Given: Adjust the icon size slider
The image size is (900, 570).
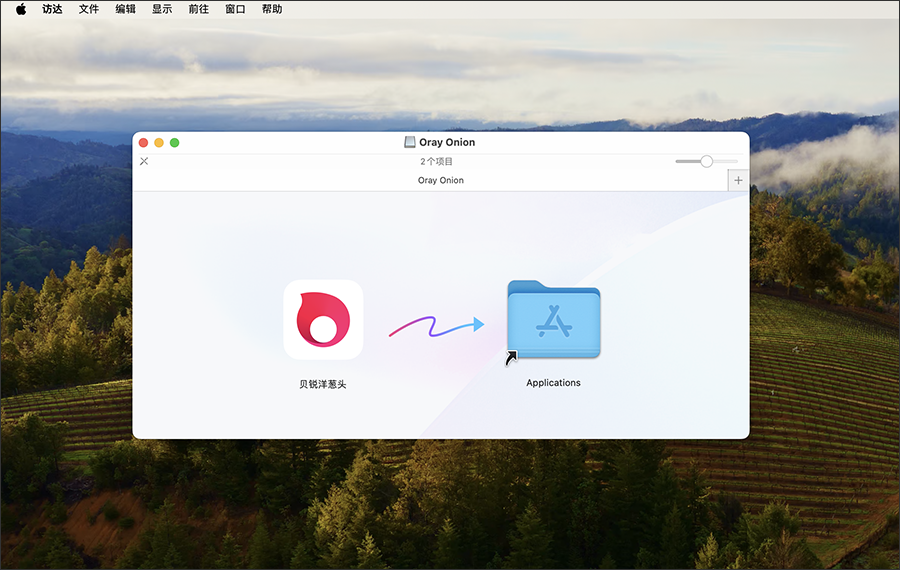Looking at the screenshot, I should [x=707, y=161].
